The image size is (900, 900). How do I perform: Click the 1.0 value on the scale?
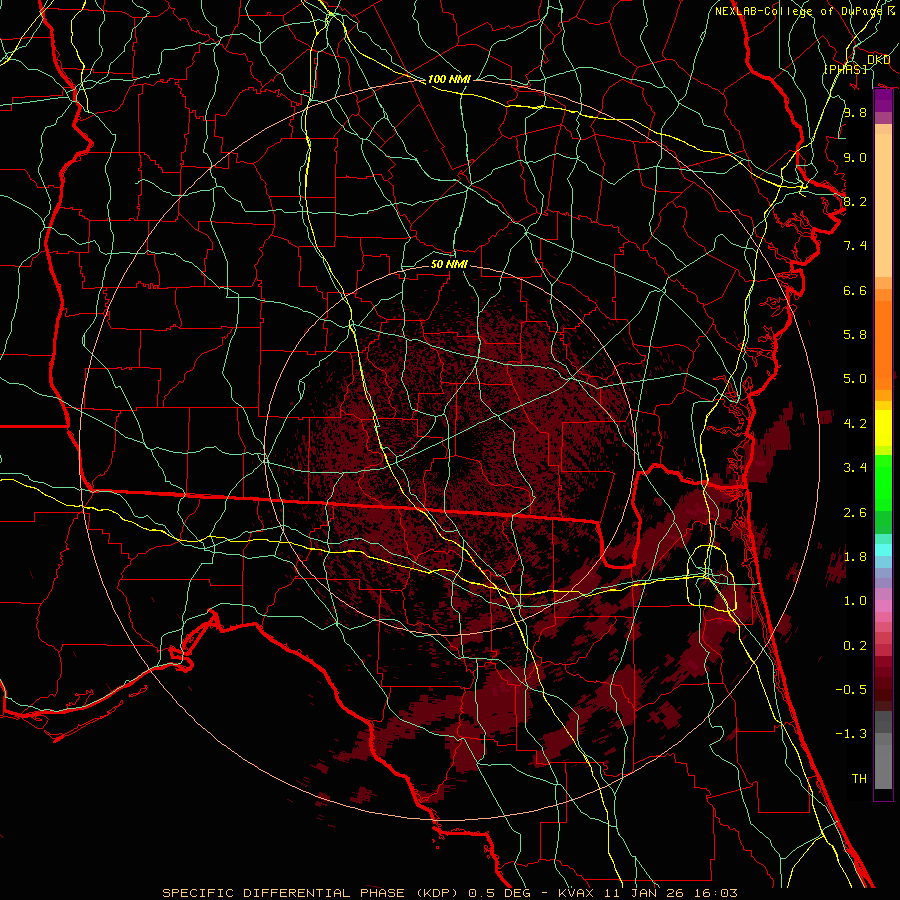[x=855, y=601]
